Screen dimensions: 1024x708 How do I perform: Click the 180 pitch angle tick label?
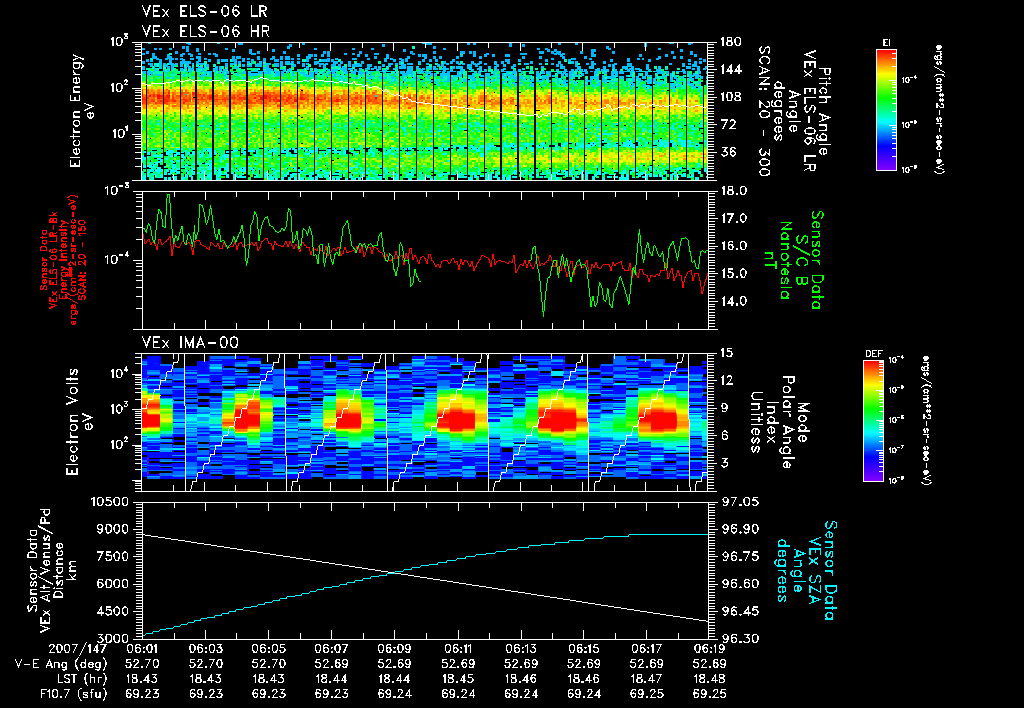click(731, 42)
